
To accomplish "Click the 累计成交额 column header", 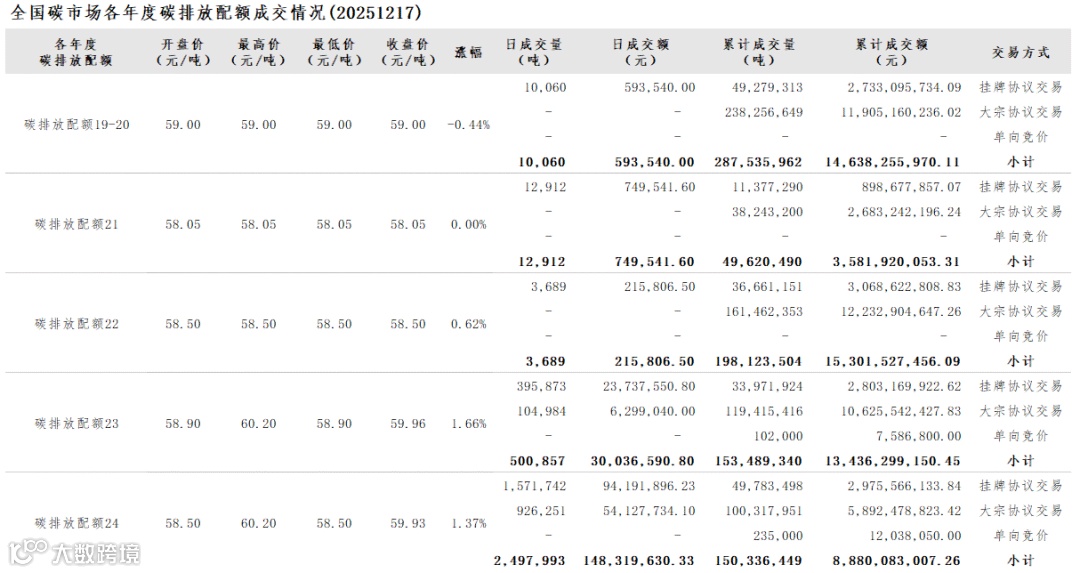I will click(x=891, y=52).
